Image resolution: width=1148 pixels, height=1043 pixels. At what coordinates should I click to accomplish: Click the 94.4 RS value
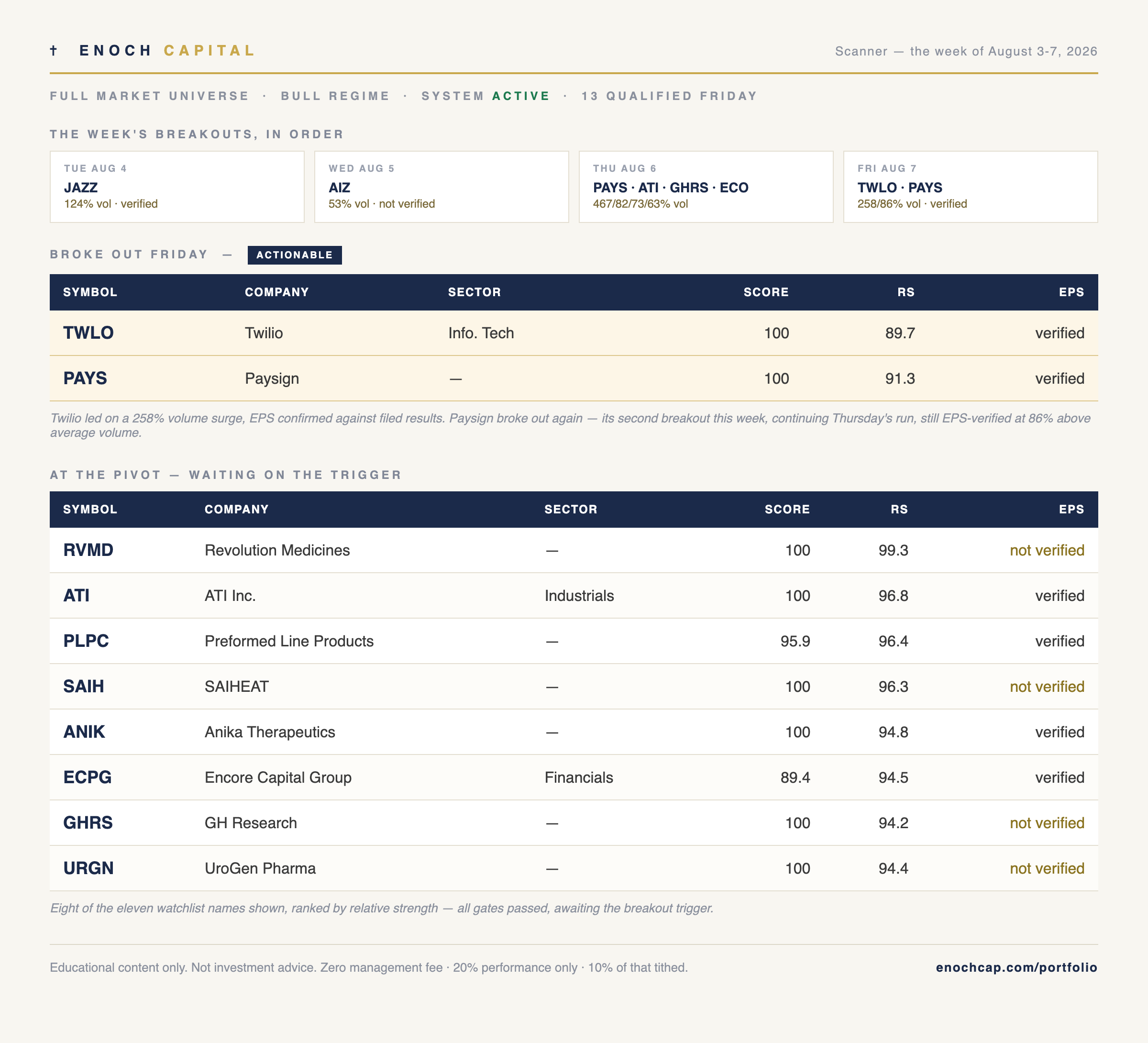pyautogui.click(x=893, y=869)
